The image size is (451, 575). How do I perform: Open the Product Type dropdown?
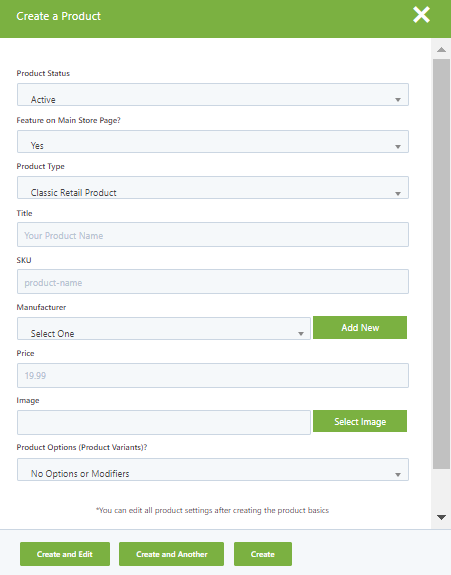pos(213,188)
